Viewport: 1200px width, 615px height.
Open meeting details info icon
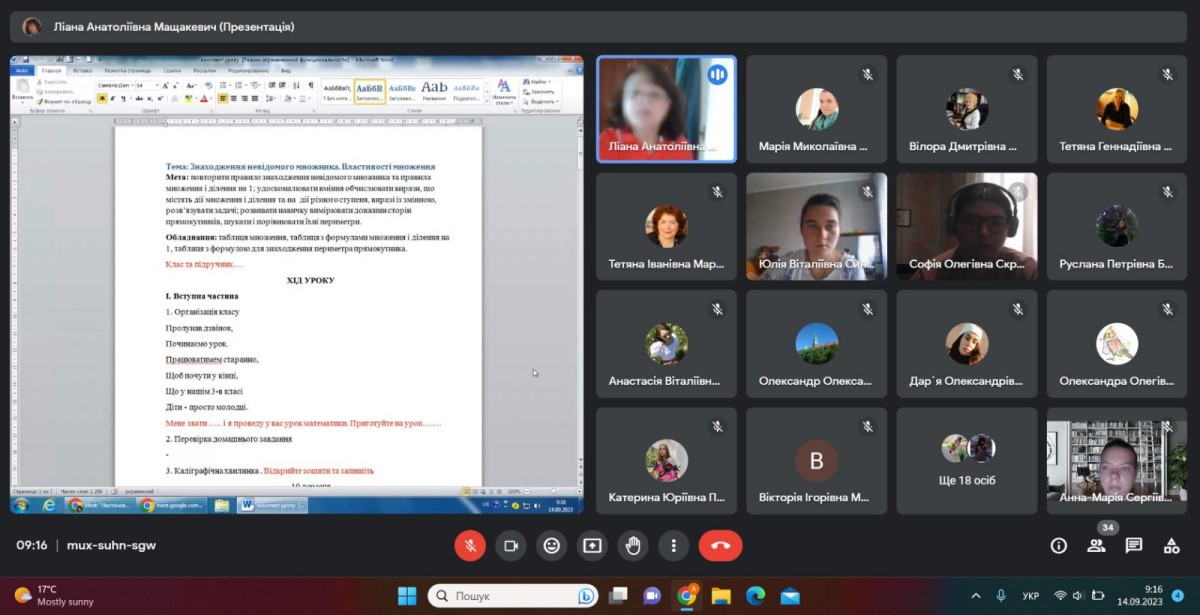(x=1058, y=545)
